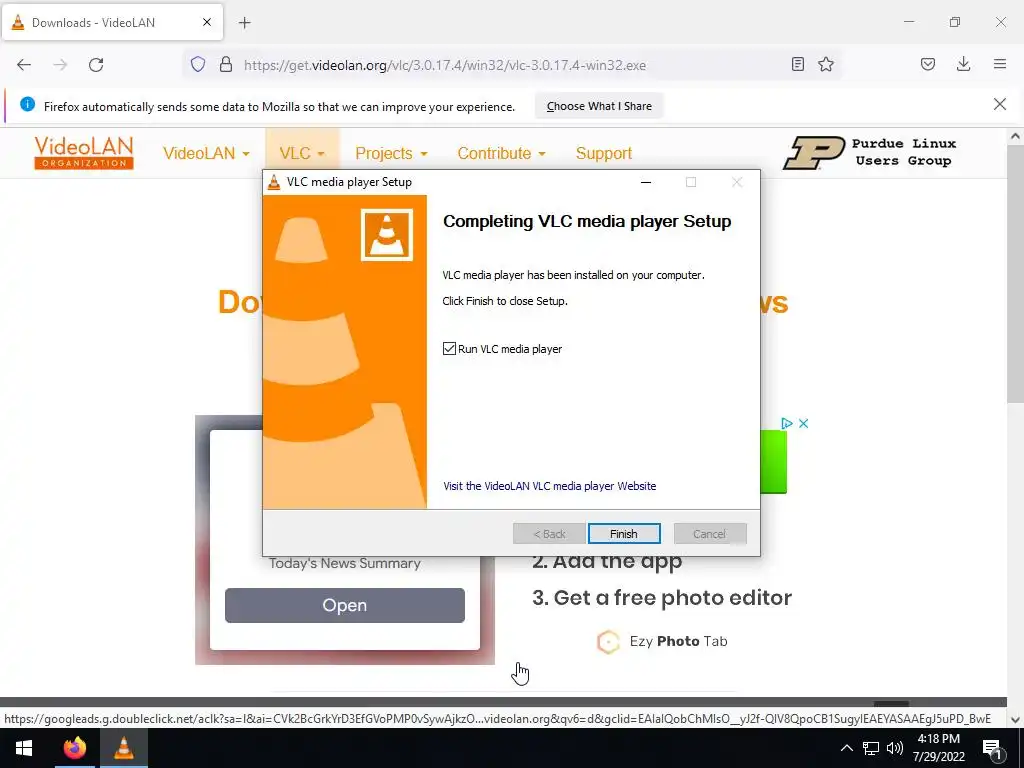
Task: Open a new tab with plus button
Action: (x=245, y=23)
